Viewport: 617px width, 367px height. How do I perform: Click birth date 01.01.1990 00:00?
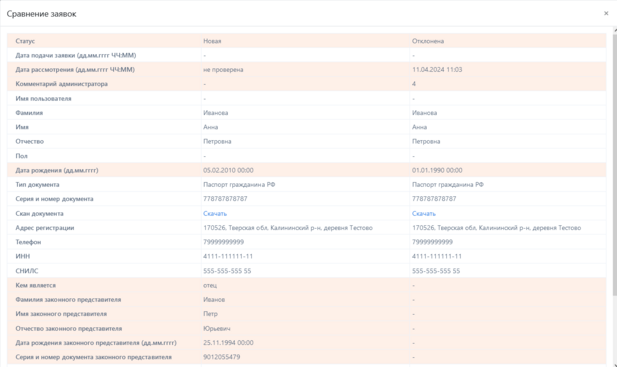[x=437, y=170]
